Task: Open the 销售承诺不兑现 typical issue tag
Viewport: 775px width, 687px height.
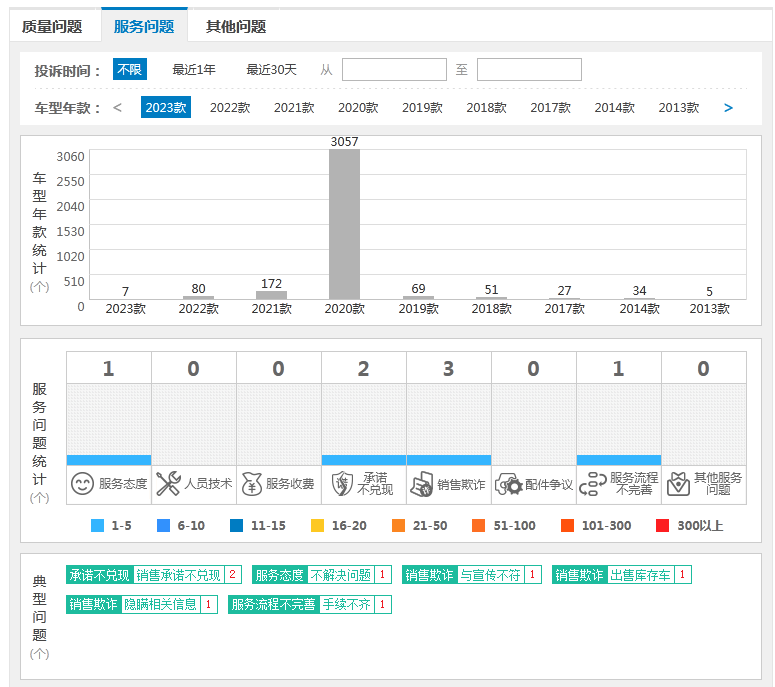Action: (178, 575)
